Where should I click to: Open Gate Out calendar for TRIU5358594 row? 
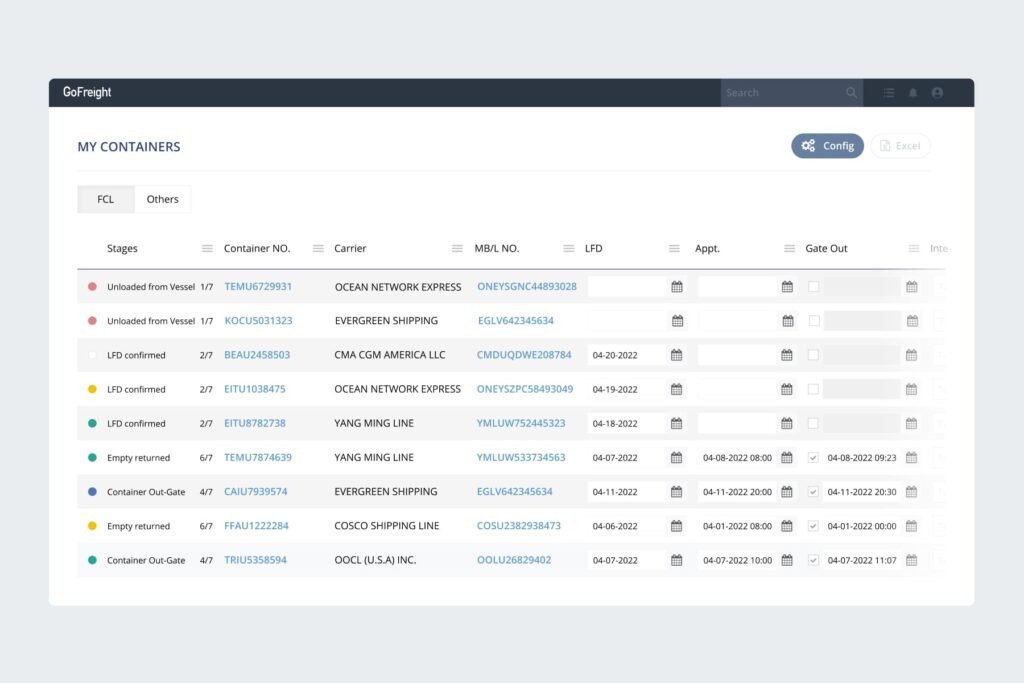(911, 560)
